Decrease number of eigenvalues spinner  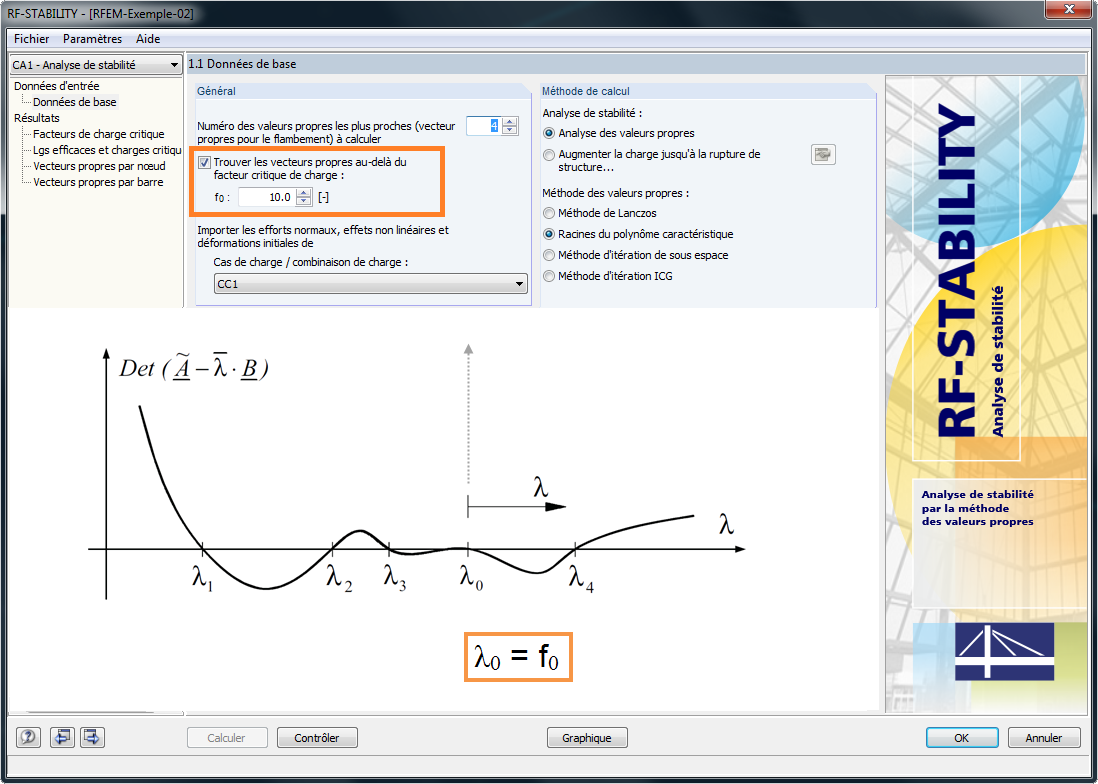(x=510, y=130)
